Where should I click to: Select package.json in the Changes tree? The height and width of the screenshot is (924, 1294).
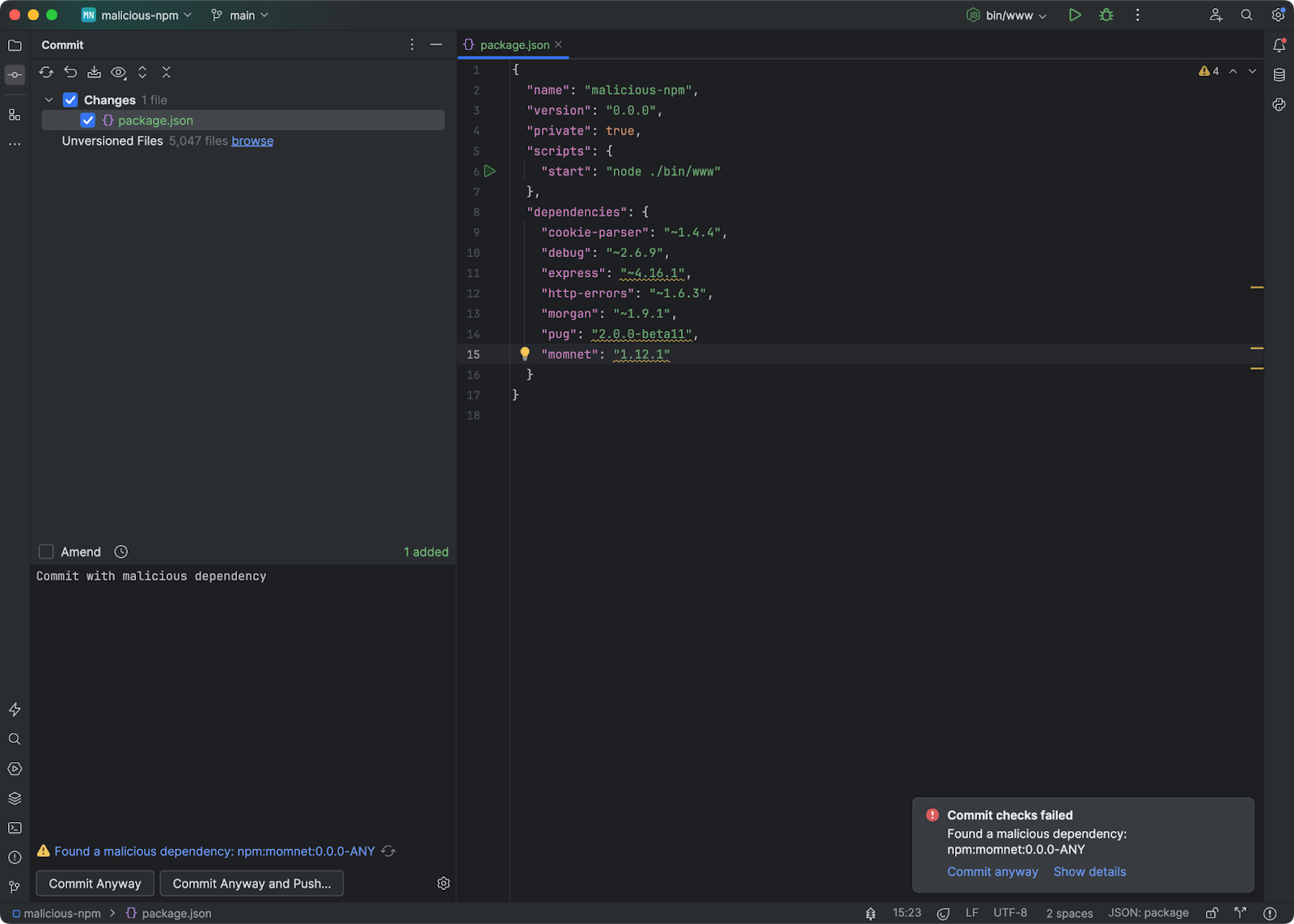pyautogui.click(x=243, y=120)
